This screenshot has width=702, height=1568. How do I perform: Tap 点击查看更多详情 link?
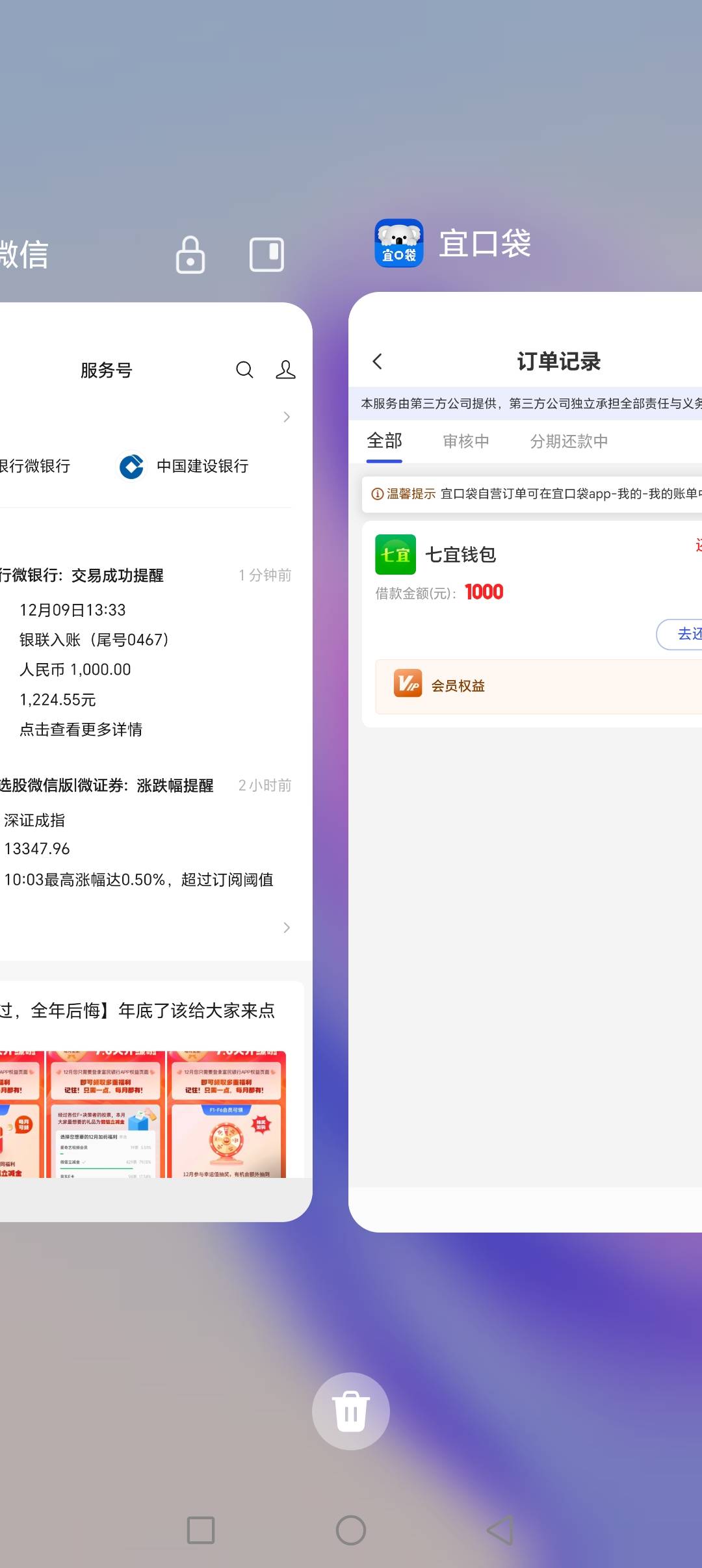(81, 729)
